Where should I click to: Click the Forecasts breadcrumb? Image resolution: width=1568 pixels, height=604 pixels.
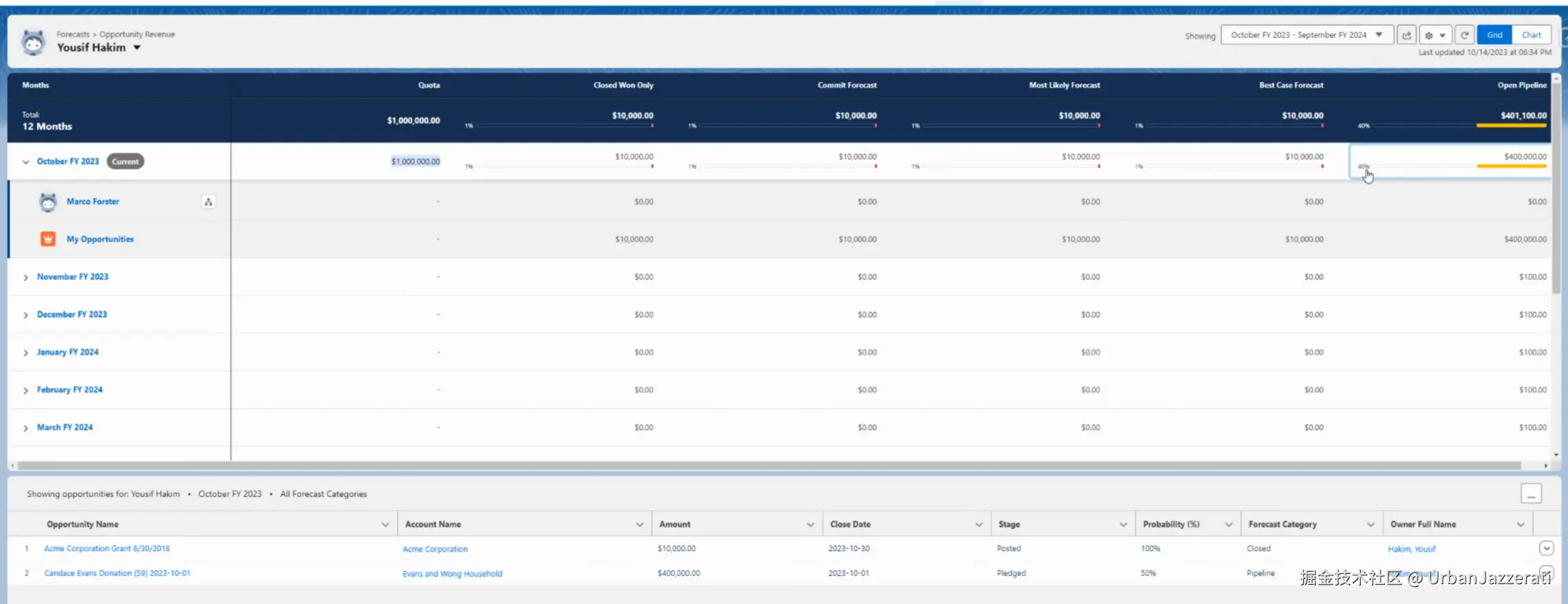click(x=73, y=34)
